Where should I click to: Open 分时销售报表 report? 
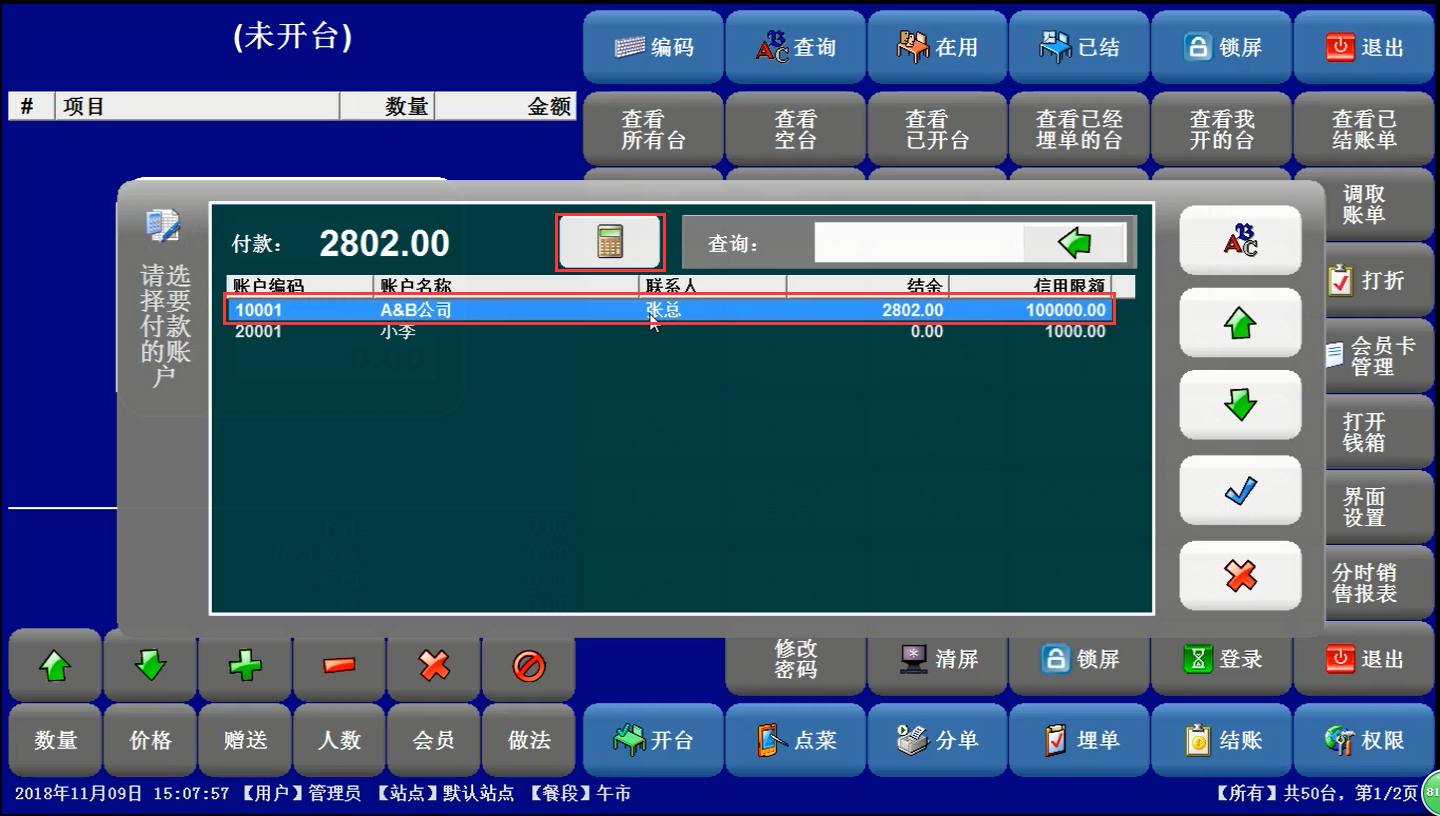pos(1378,583)
